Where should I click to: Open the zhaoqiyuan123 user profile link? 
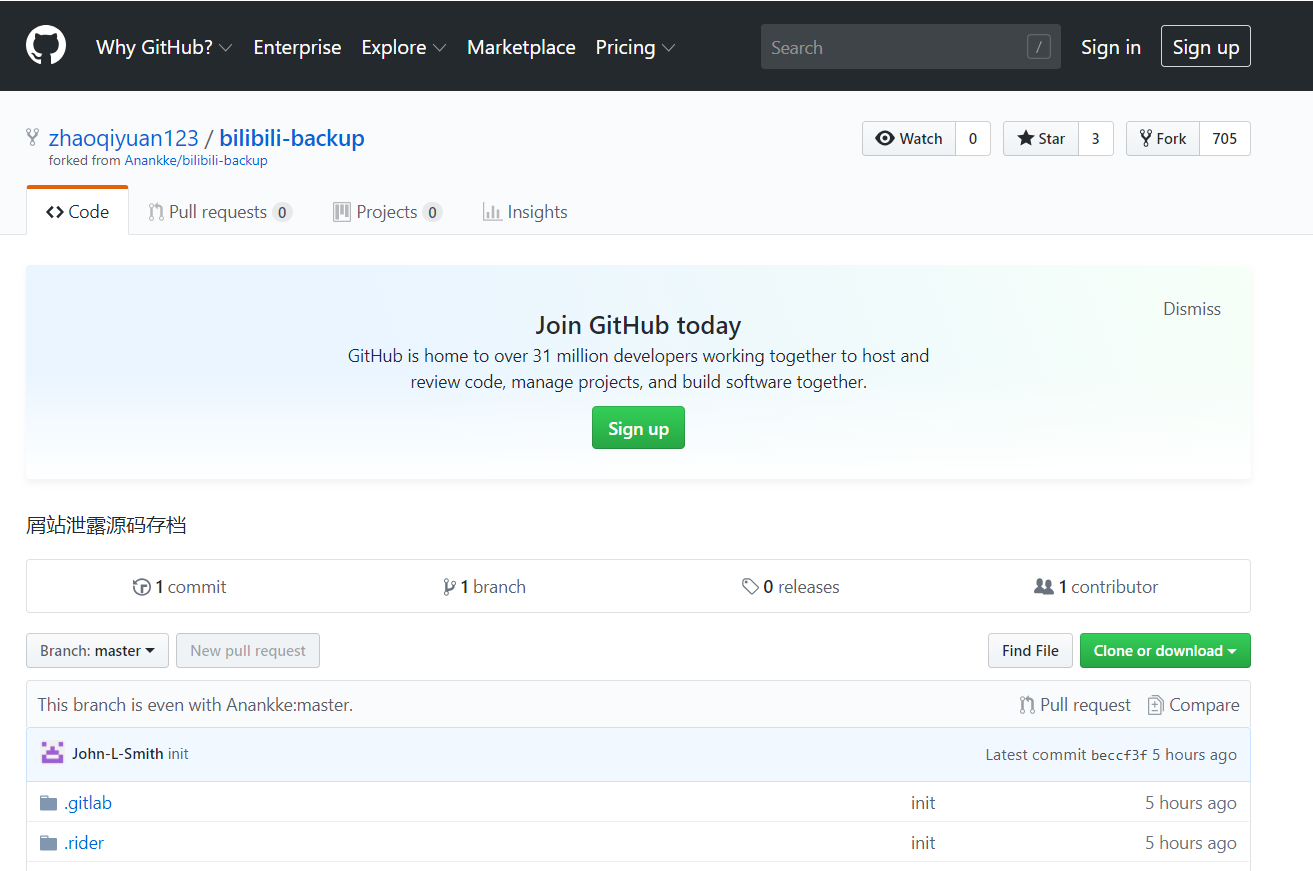click(x=124, y=138)
